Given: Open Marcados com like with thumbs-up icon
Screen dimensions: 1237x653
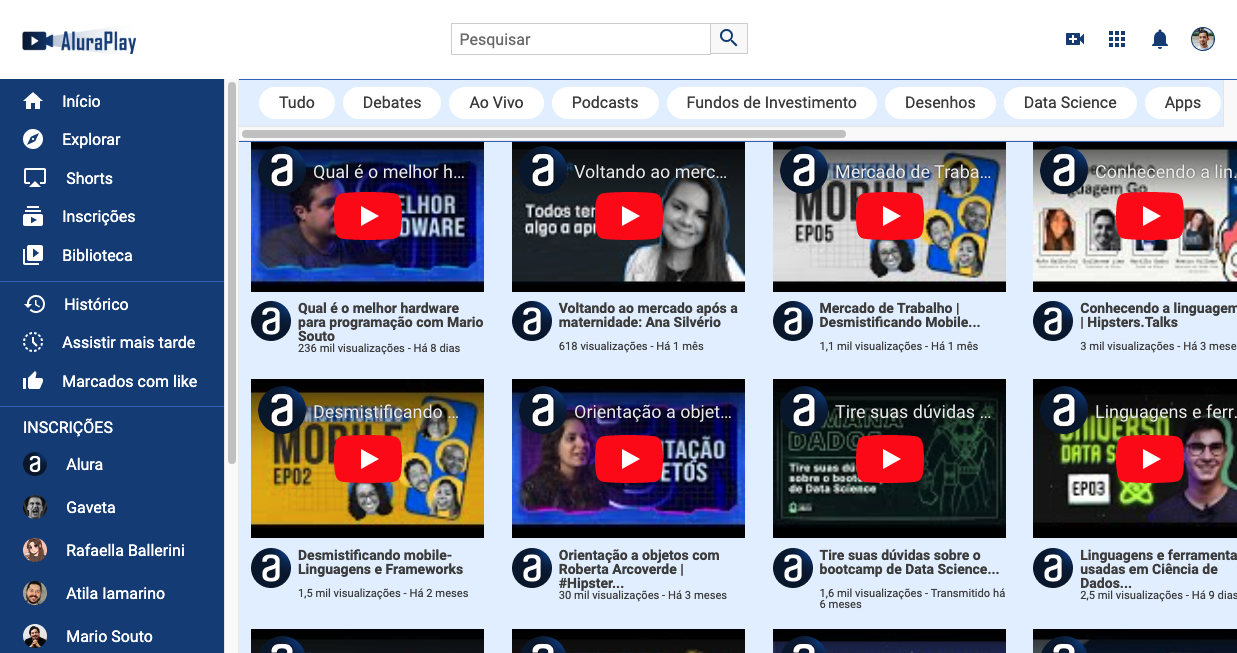Looking at the screenshot, I should [34, 381].
